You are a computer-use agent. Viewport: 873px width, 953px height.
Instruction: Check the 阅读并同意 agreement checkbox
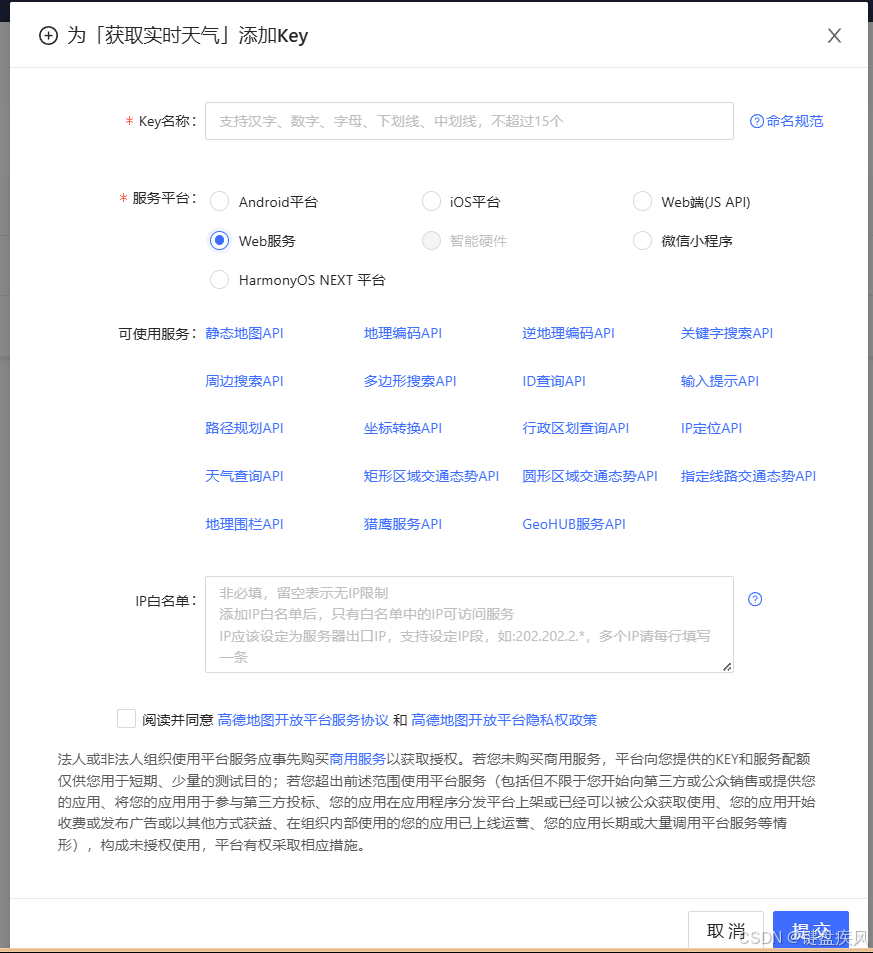126,718
